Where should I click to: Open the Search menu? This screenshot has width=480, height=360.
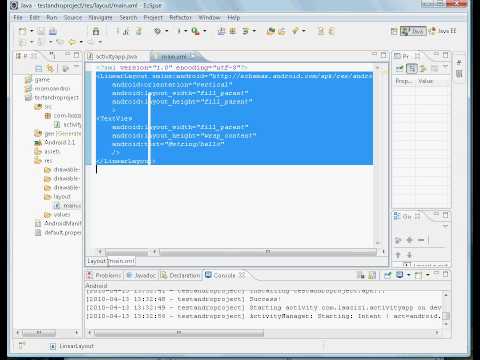pos(128,17)
